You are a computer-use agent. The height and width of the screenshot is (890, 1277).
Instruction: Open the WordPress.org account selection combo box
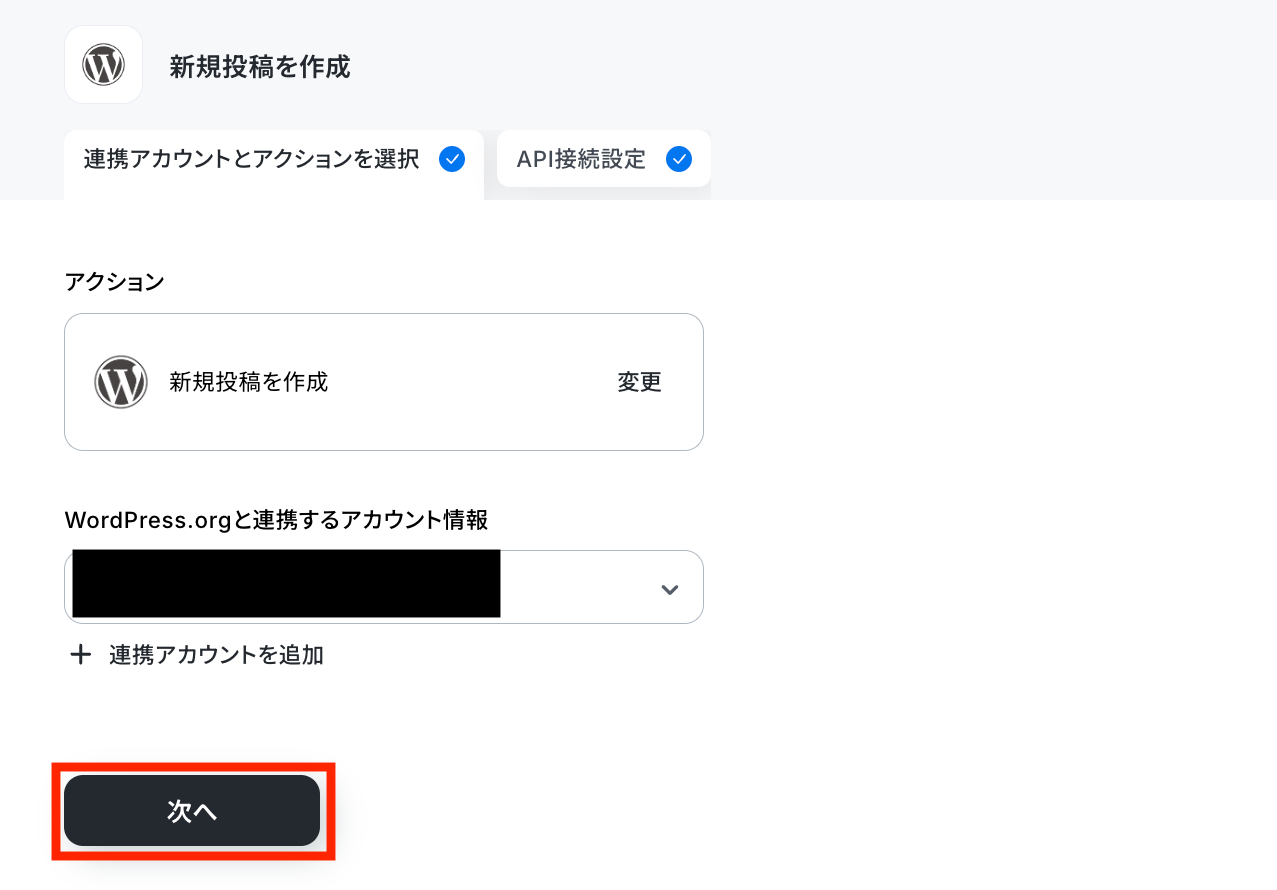[x=384, y=587]
